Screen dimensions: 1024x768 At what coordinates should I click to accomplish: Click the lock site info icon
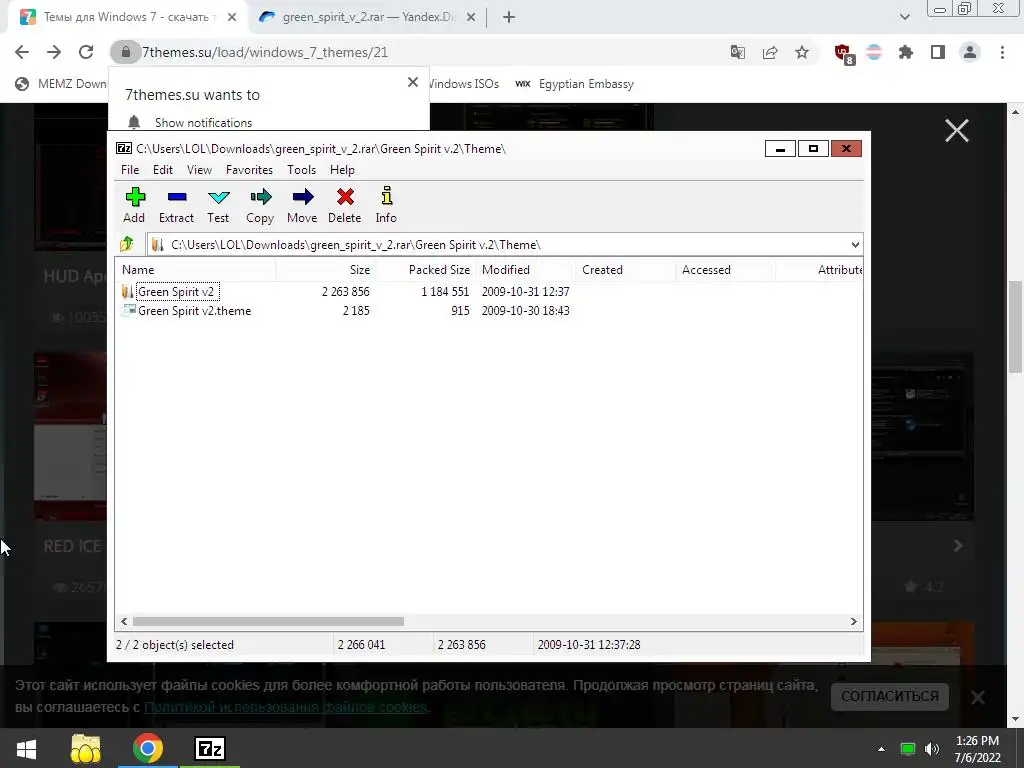(125, 52)
